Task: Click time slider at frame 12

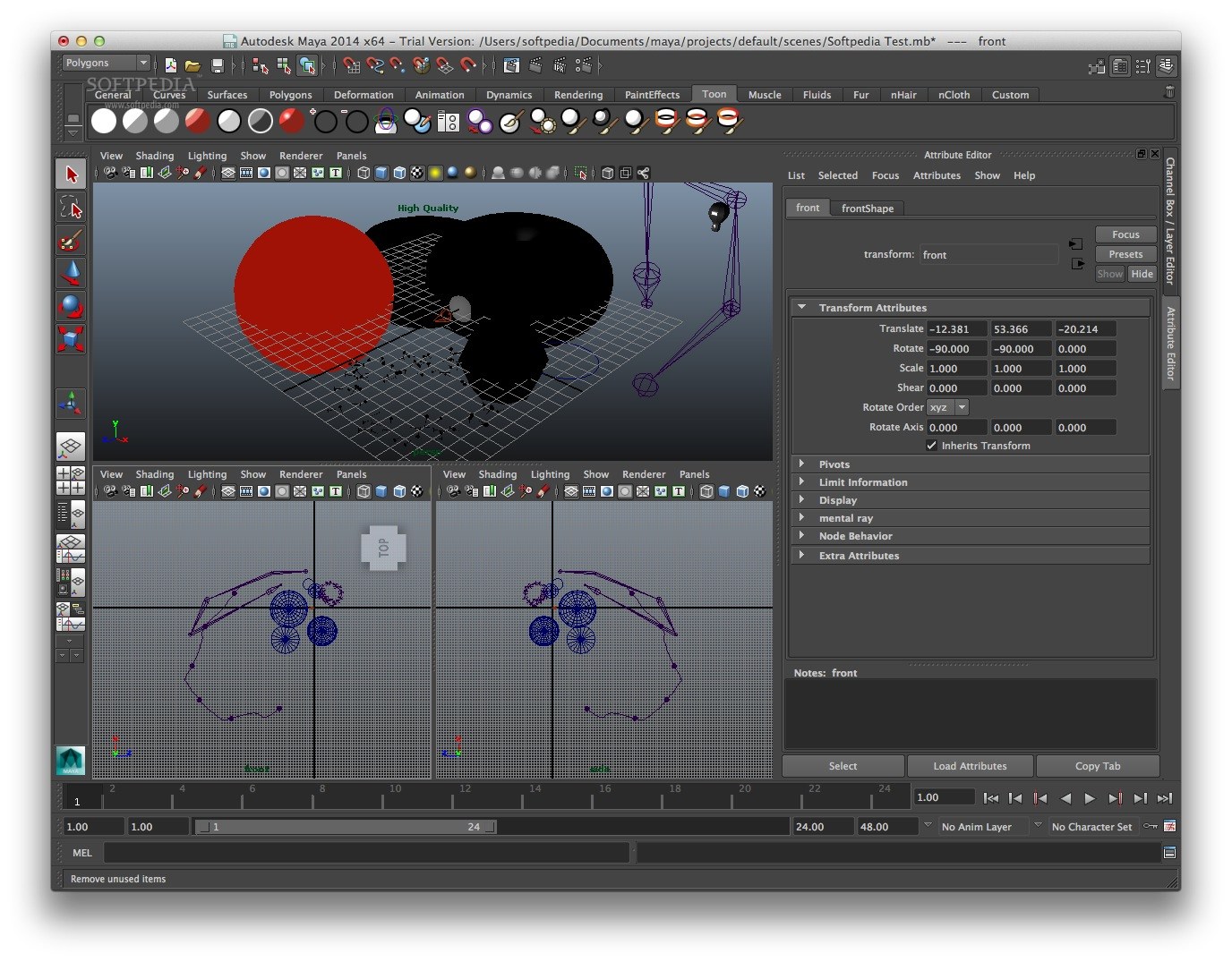Action: (453, 796)
